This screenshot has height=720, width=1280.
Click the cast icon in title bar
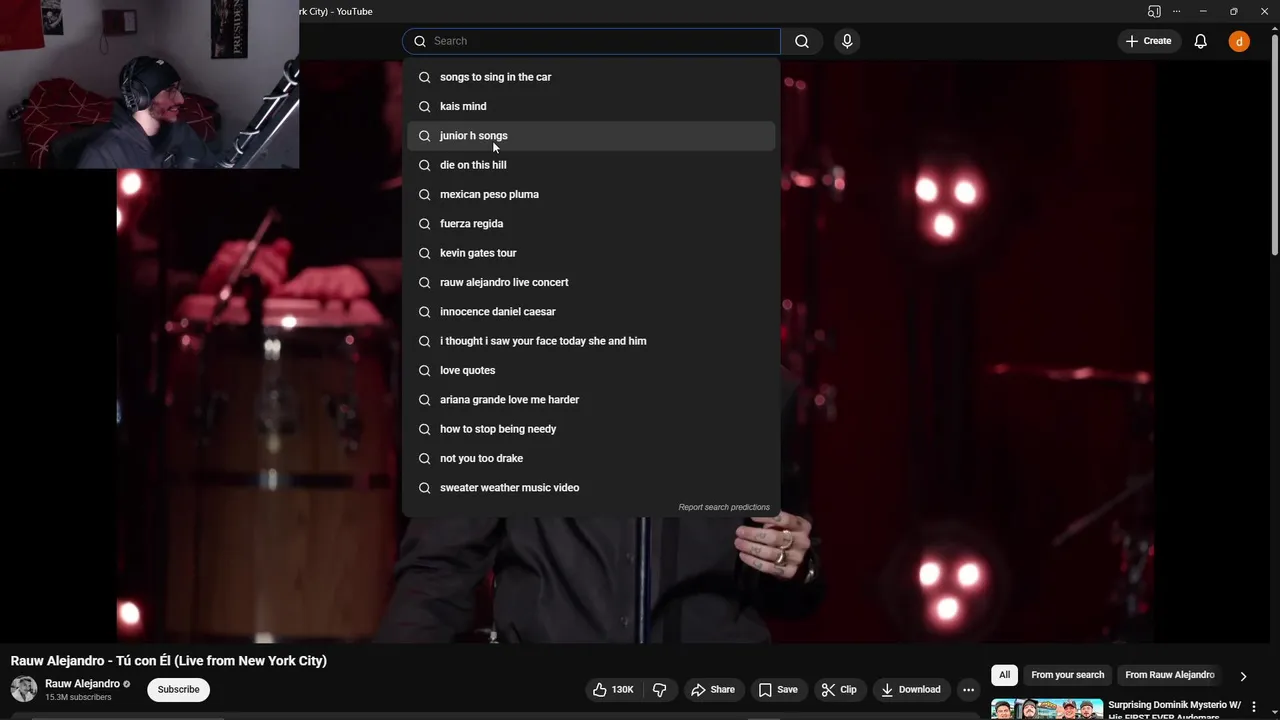[x=1154, y=11]
